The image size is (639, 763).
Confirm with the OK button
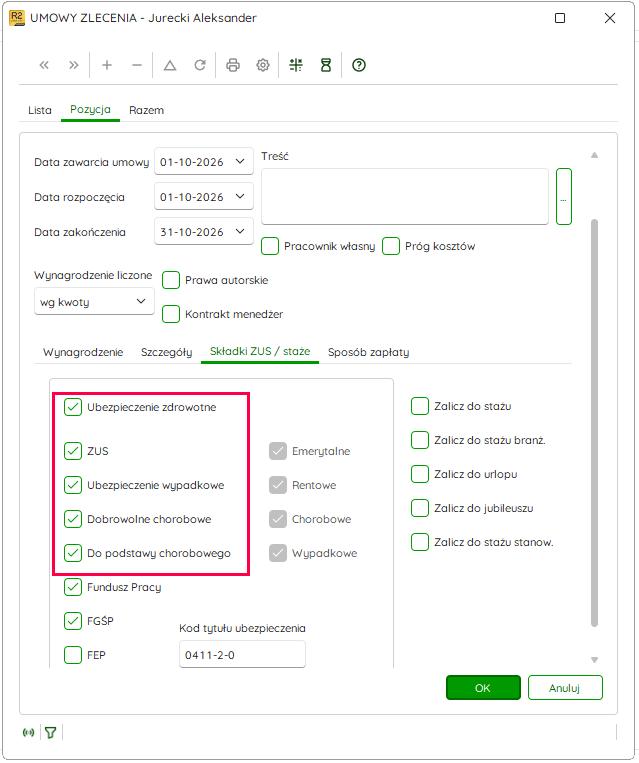tap(483, 688)
